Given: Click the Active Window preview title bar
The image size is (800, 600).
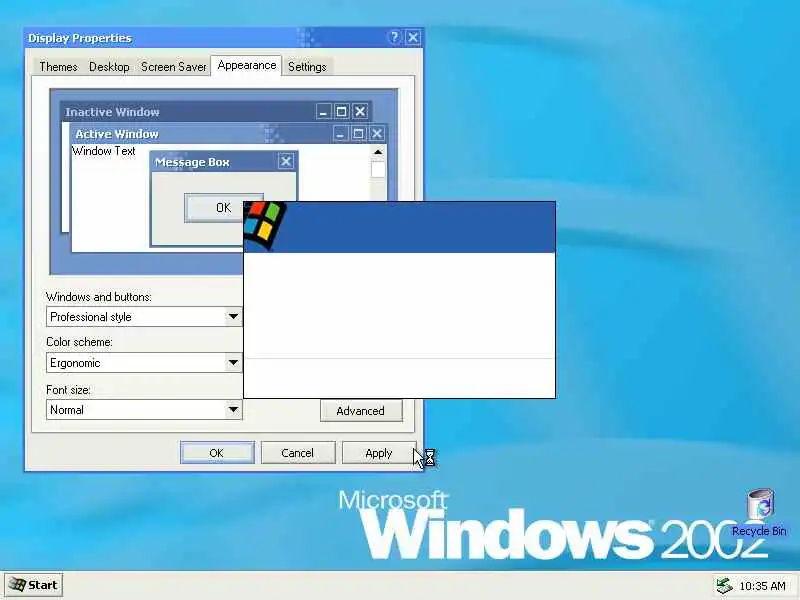Looking at the screenshot, I should 229,134.
